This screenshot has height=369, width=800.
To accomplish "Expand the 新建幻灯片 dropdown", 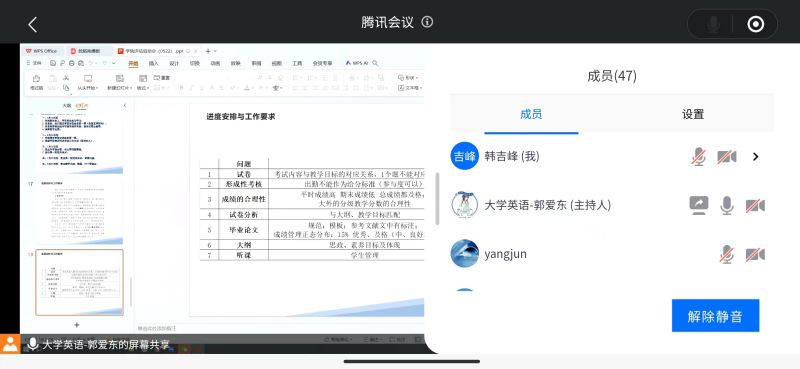I will pyautogui.click(x=131, y=88).
